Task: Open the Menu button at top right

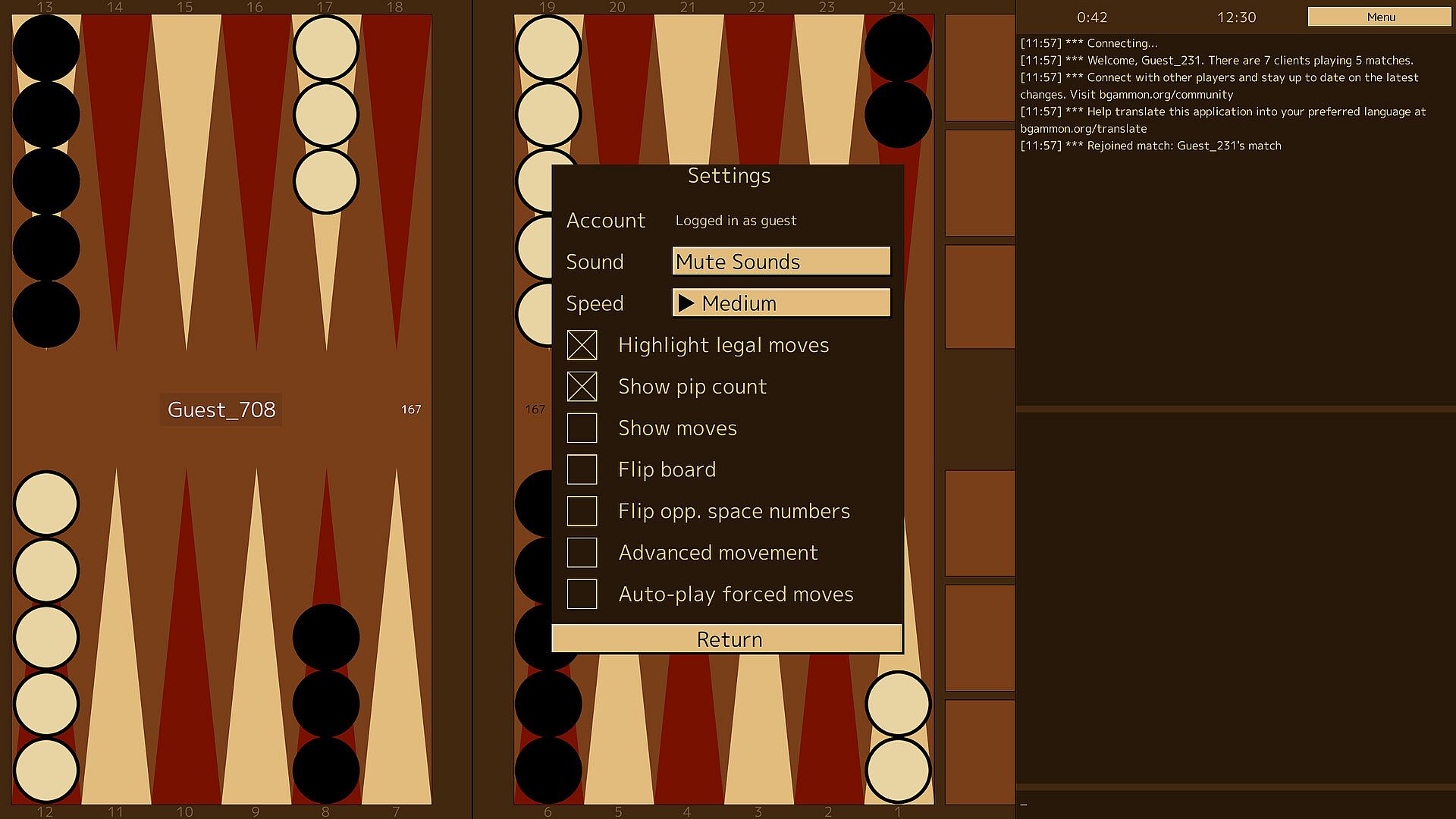Action: point(1380,17)
